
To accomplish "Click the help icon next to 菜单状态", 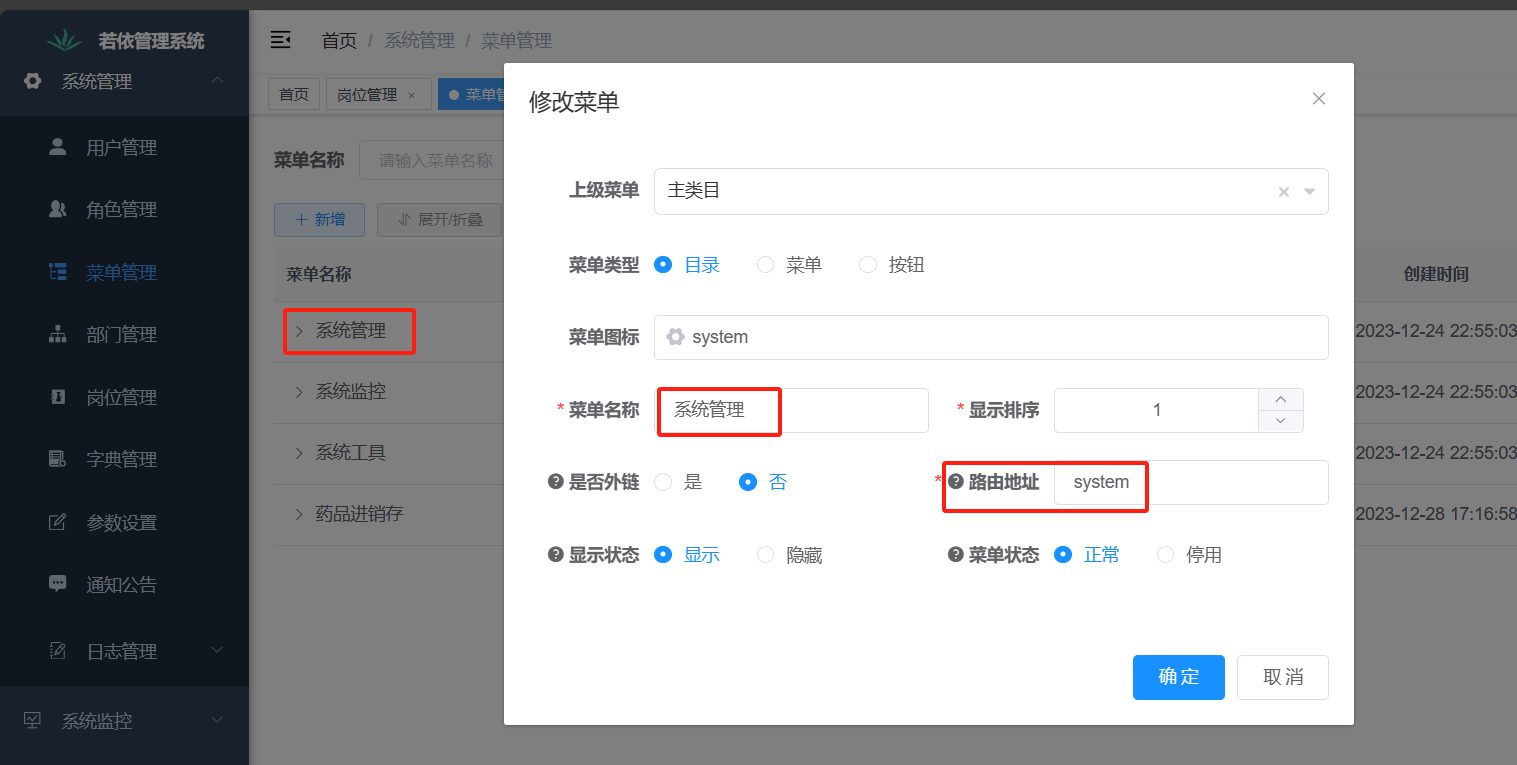I will click(956, 555).
